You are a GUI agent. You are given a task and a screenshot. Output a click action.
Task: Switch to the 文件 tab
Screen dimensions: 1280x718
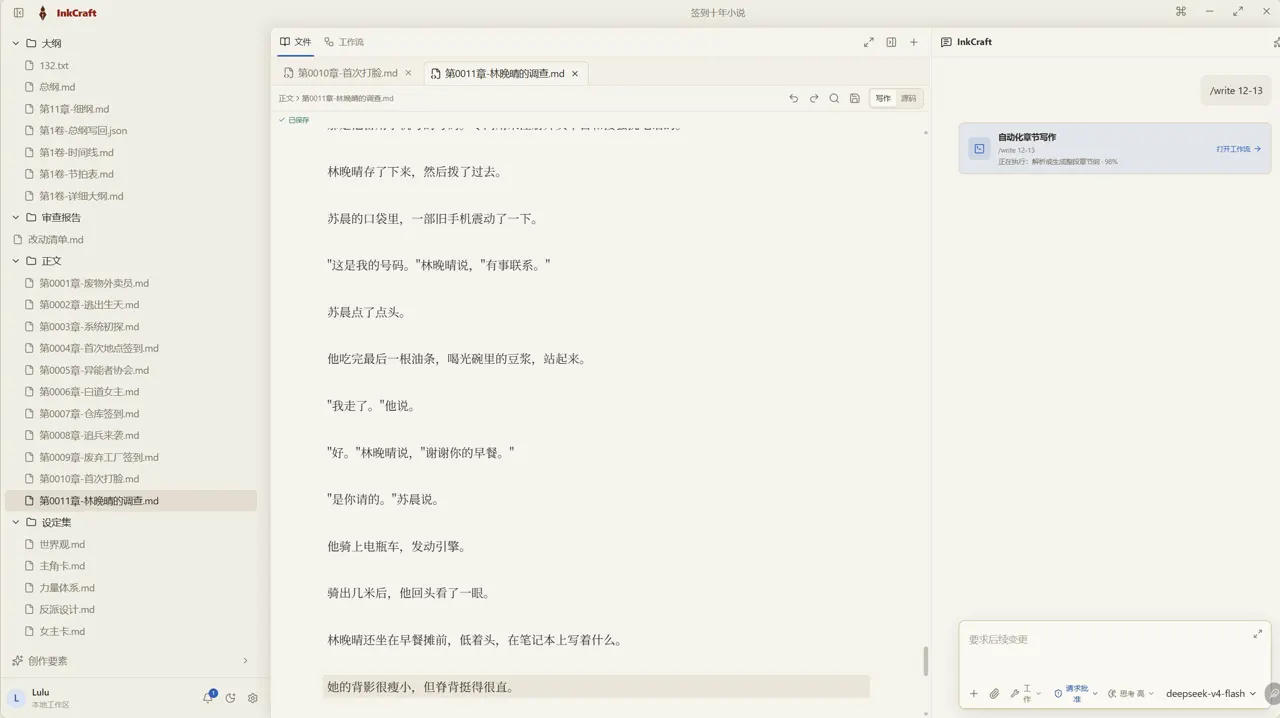[296, 42]
